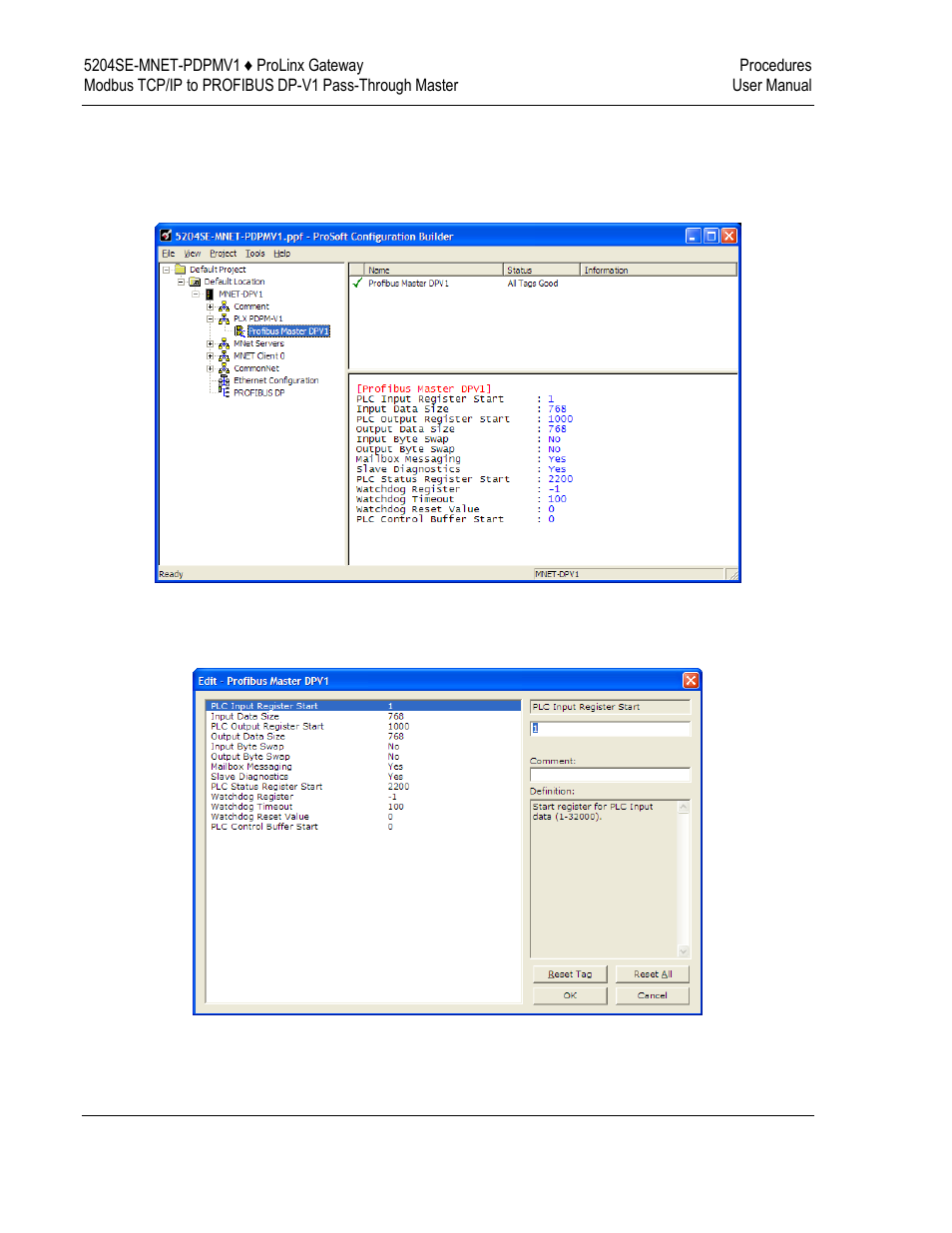Select the Output Data Size row in the dialog

point(363,736)
